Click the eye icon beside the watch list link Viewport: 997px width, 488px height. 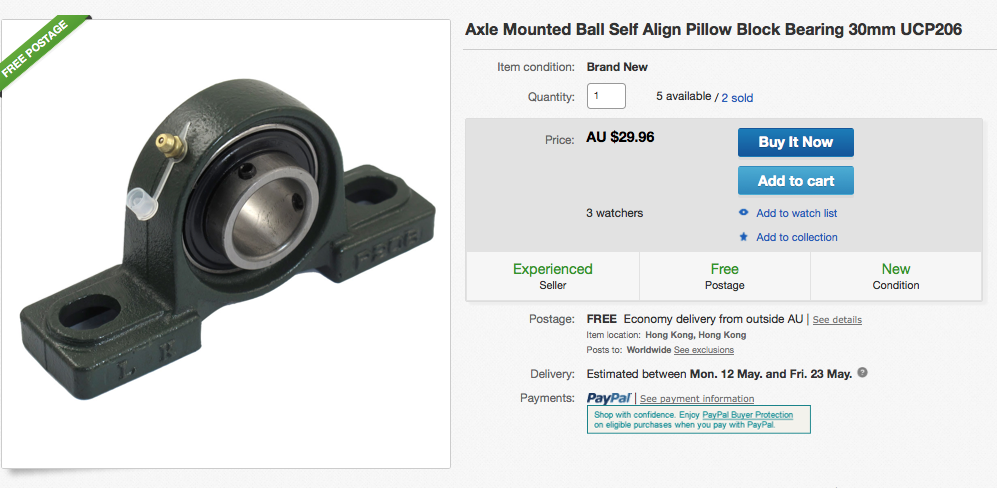pyautogui.click(x=743, y=213)
